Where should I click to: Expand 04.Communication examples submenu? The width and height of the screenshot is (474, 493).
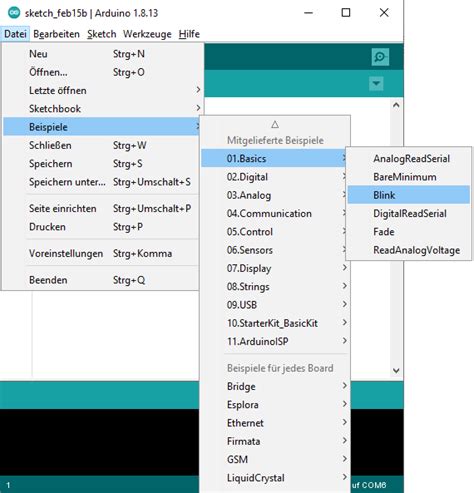click(275, 213)
